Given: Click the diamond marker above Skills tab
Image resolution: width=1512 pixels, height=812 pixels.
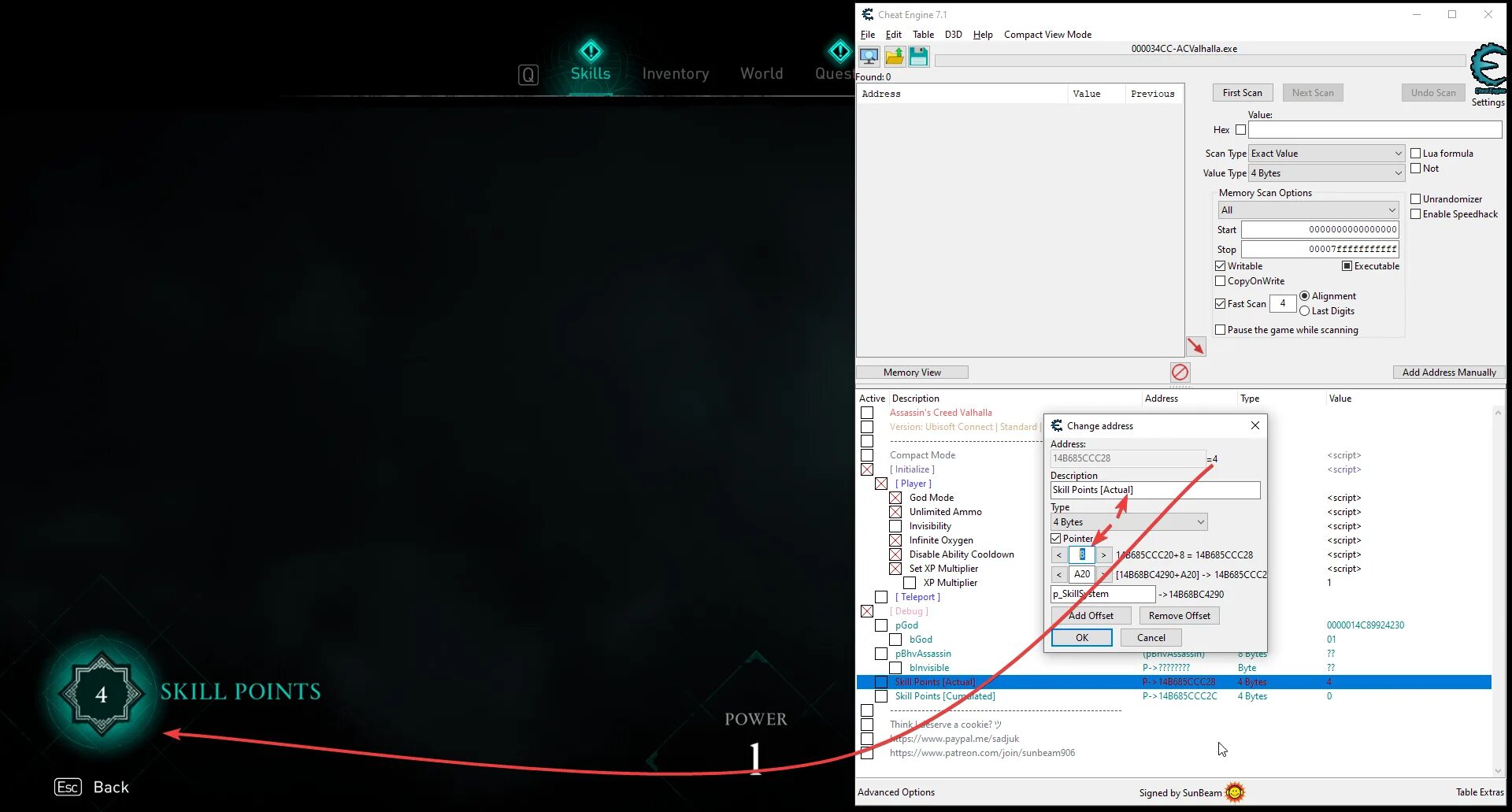Looking at the screenshot, I should (591, 52).
